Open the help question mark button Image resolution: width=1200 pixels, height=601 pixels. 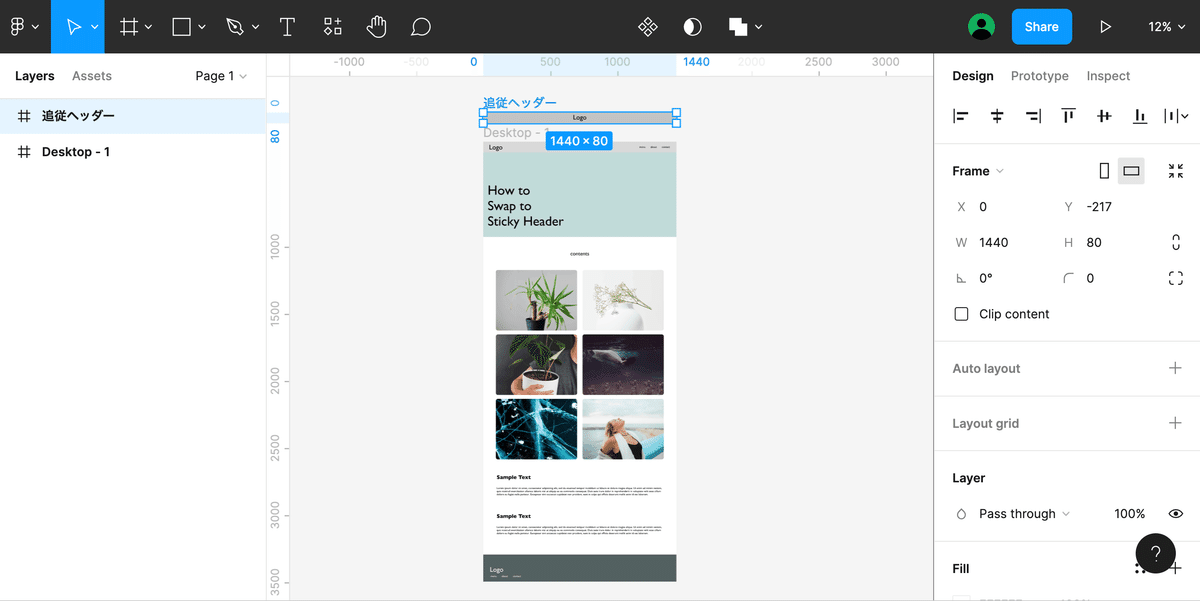pyautogui.click(x=1155, y=553)
